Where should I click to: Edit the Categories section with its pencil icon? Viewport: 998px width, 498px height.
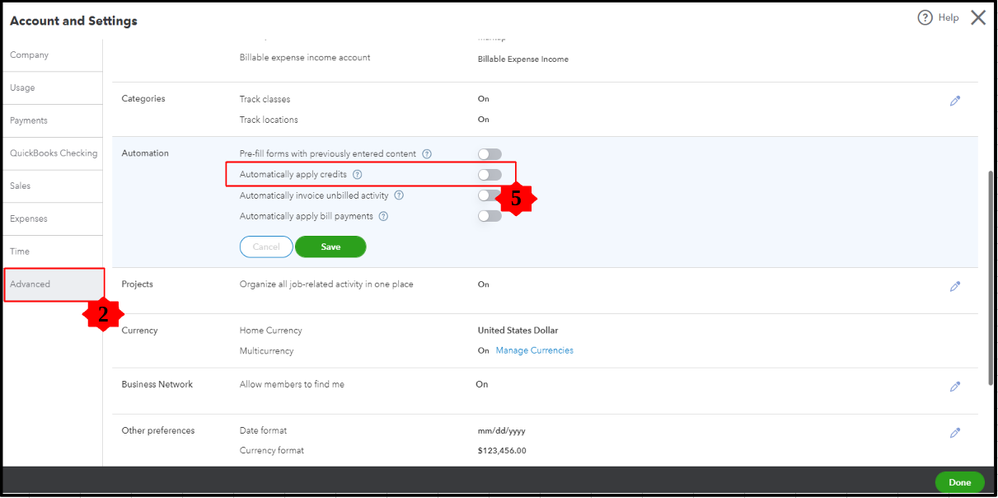pyautogui.click(x=955, y=101)
